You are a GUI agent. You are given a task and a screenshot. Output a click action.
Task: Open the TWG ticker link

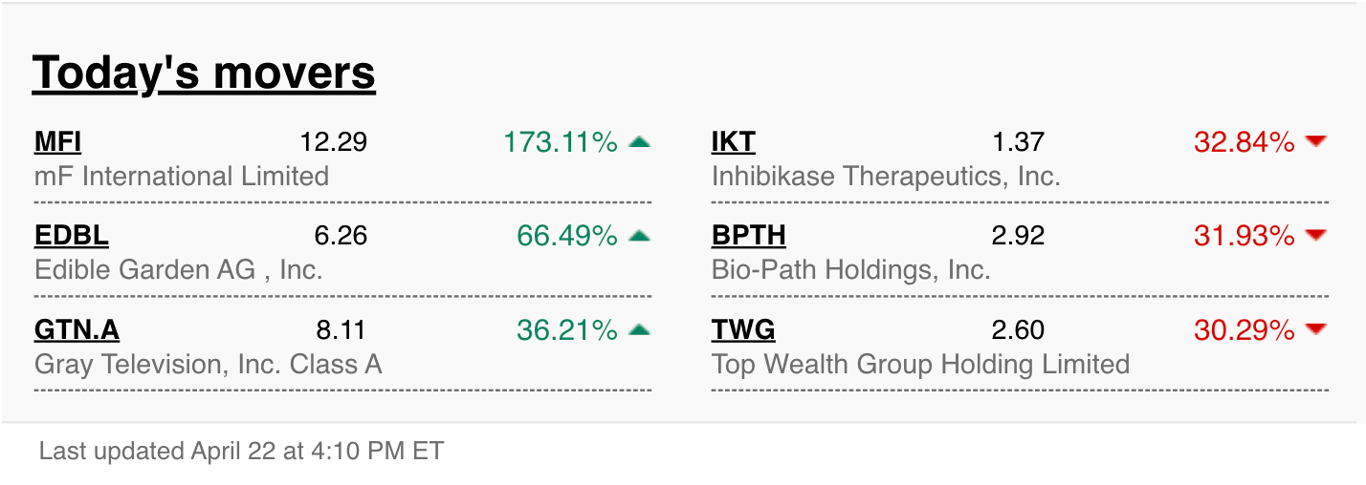click(x=743, y=330)
